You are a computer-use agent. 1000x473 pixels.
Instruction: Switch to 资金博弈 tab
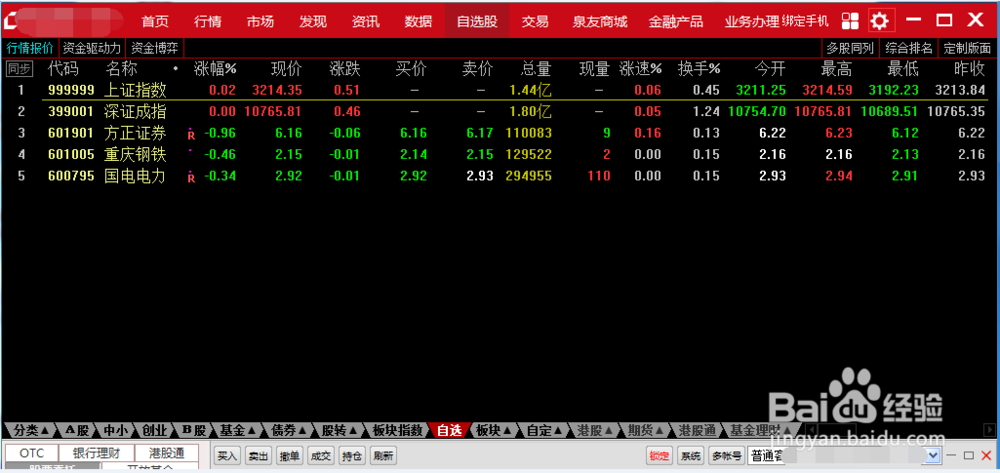[155, 48]
